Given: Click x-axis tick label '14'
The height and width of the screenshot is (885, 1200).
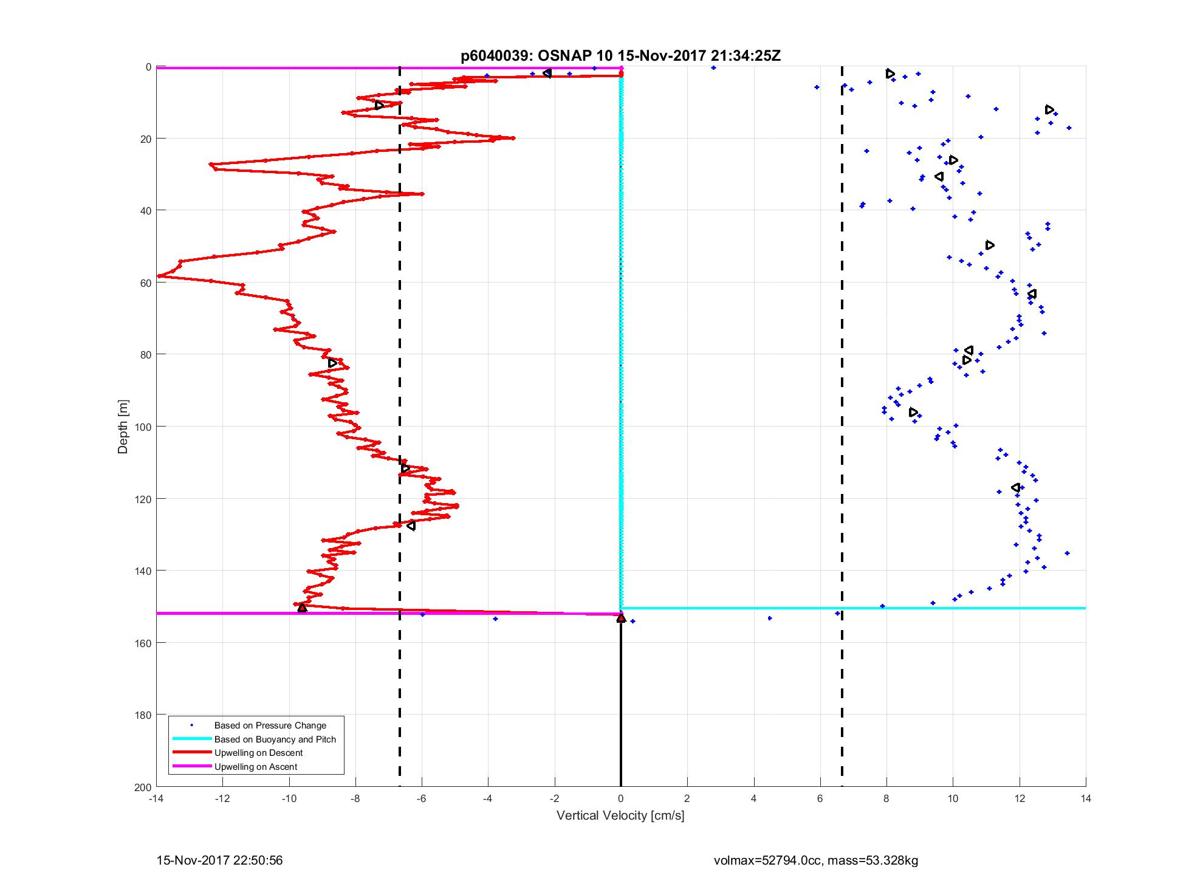Looking at the screenshot, I should pyautogui.click(x=1086, y=799).
